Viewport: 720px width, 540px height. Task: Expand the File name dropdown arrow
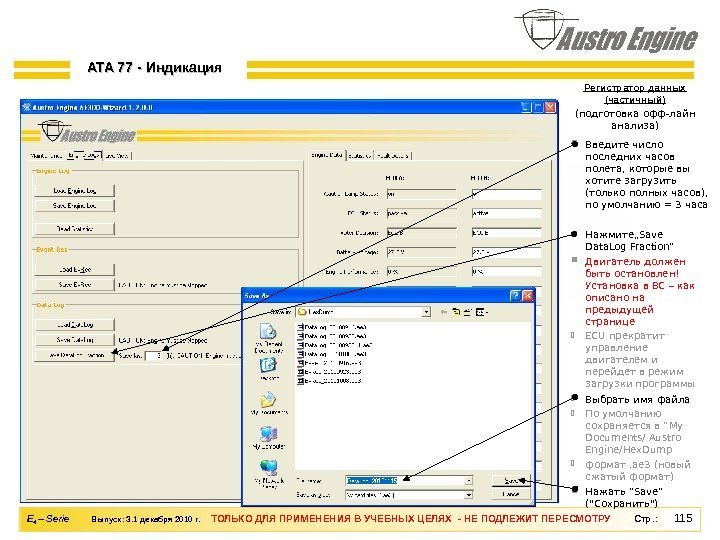coord(468,480)
